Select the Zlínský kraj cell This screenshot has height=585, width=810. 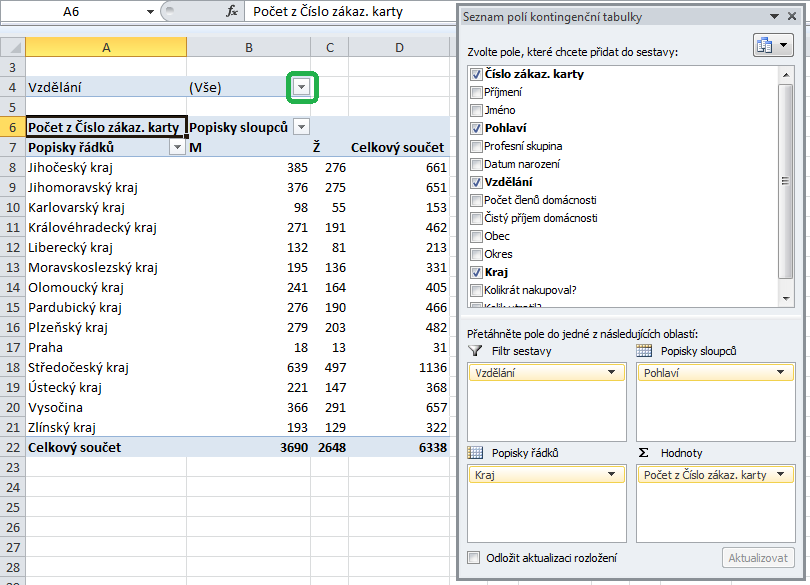(x=106, y=427)
